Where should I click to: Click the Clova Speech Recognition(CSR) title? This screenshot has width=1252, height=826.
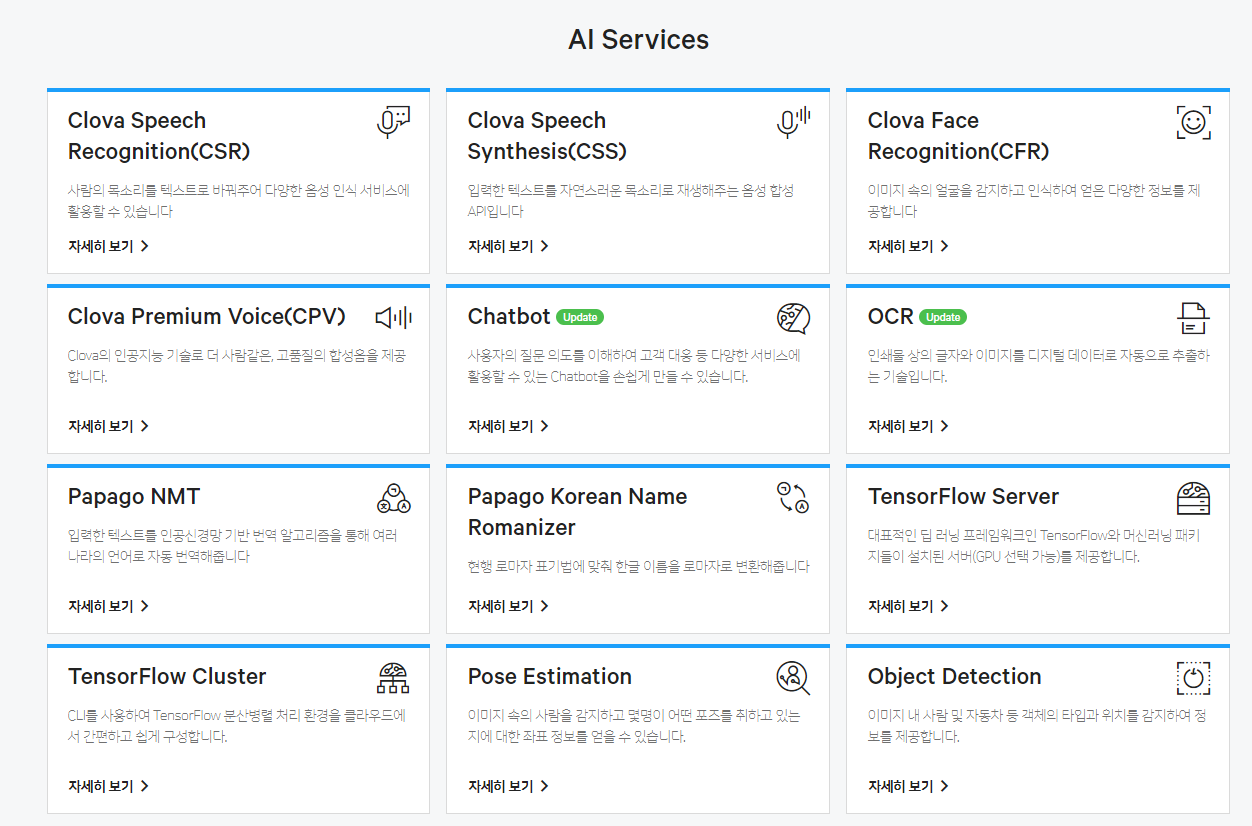[159, 136]
